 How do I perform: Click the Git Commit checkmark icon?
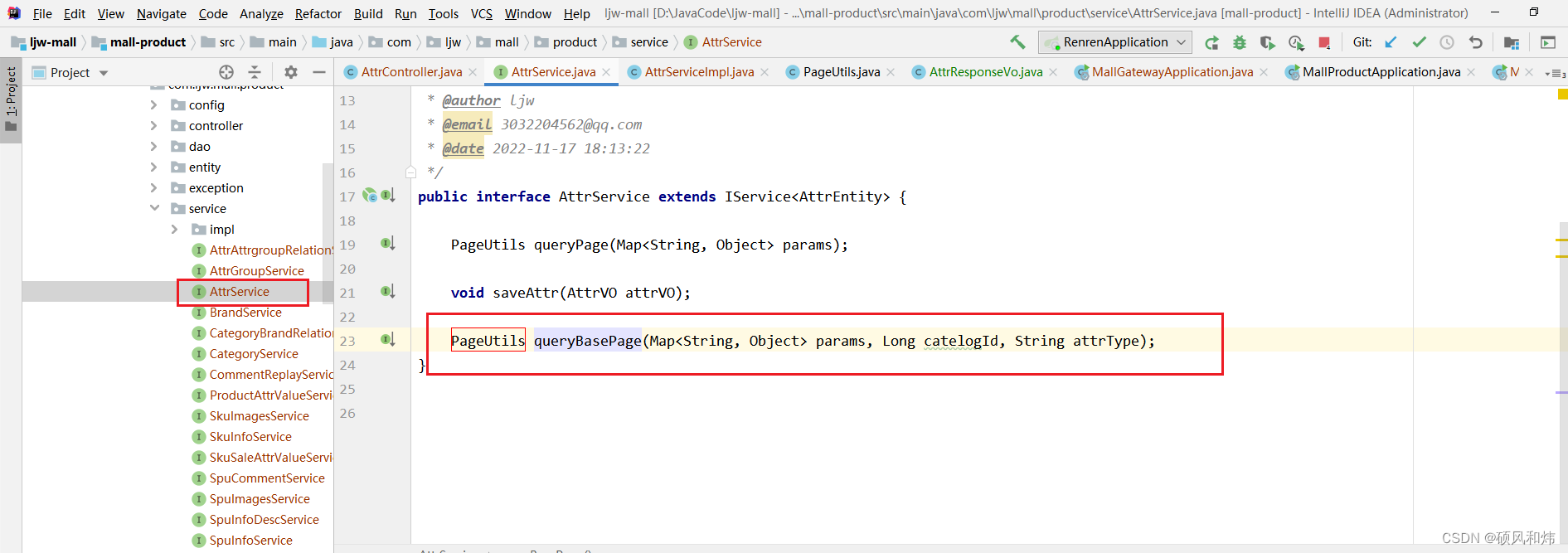point(1420,42)
